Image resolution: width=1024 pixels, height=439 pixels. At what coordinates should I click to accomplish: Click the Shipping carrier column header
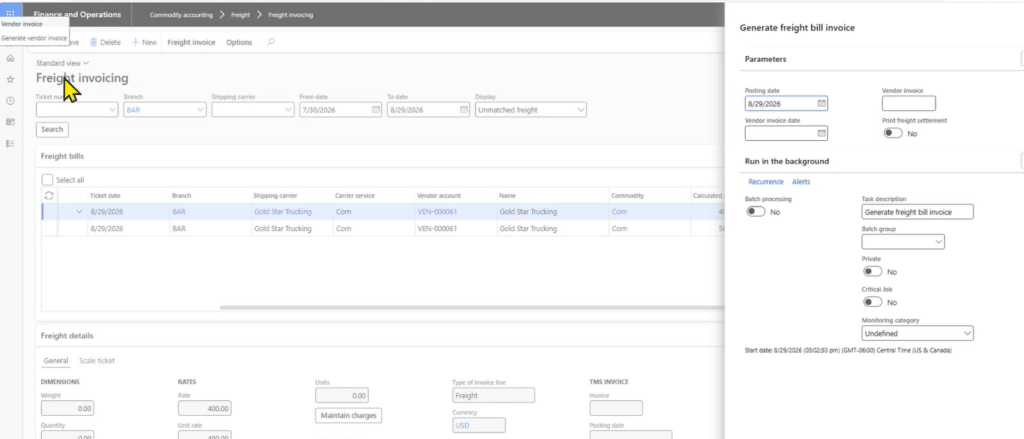click(x=275, y=195)
